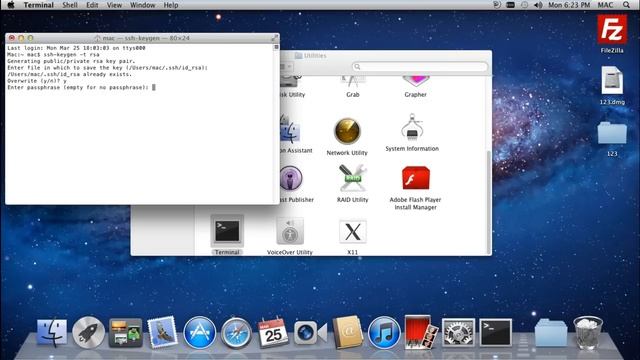Click the Terminal icon in the Dock
This screenshot has height=360, width=640.
[x=495, y=333]
